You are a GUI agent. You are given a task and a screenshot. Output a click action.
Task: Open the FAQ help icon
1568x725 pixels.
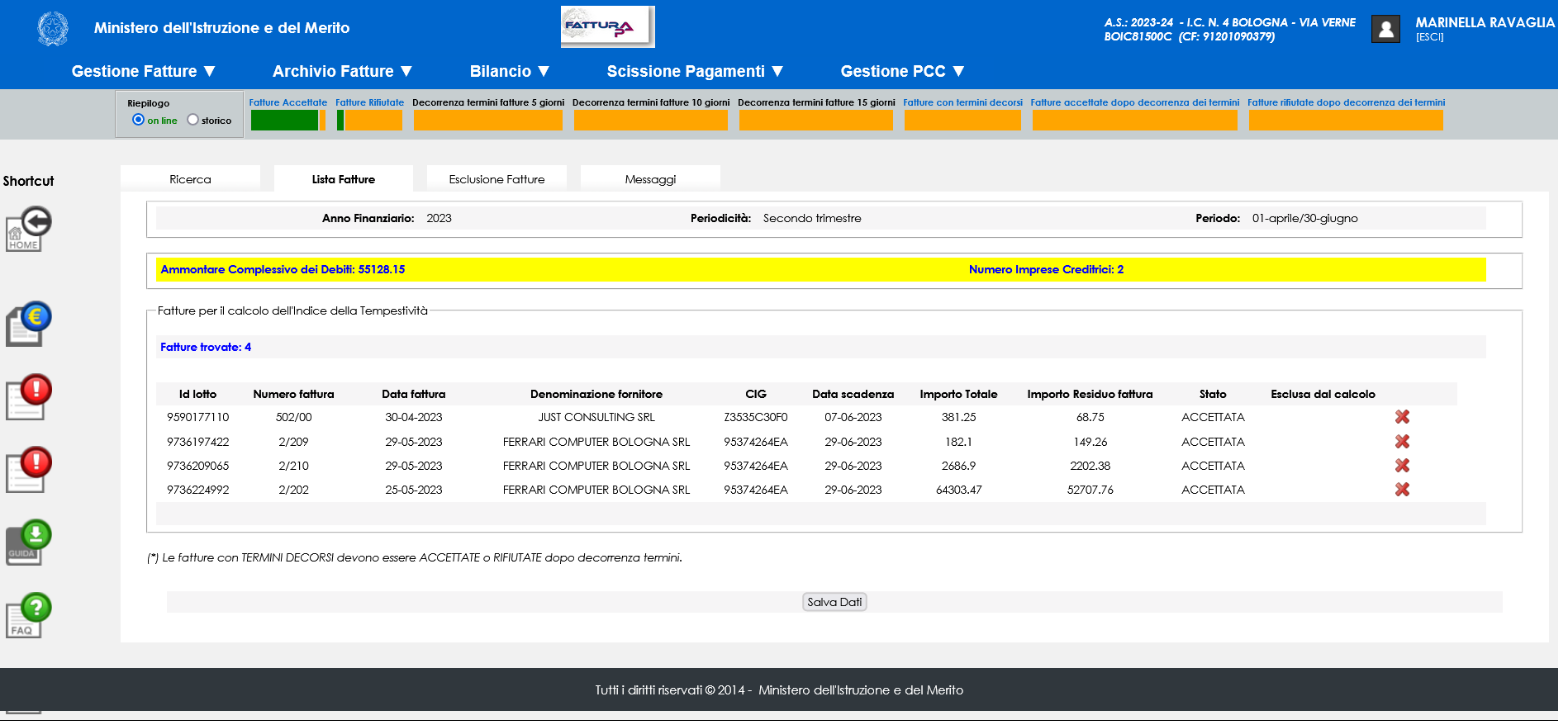click(28, 615)
